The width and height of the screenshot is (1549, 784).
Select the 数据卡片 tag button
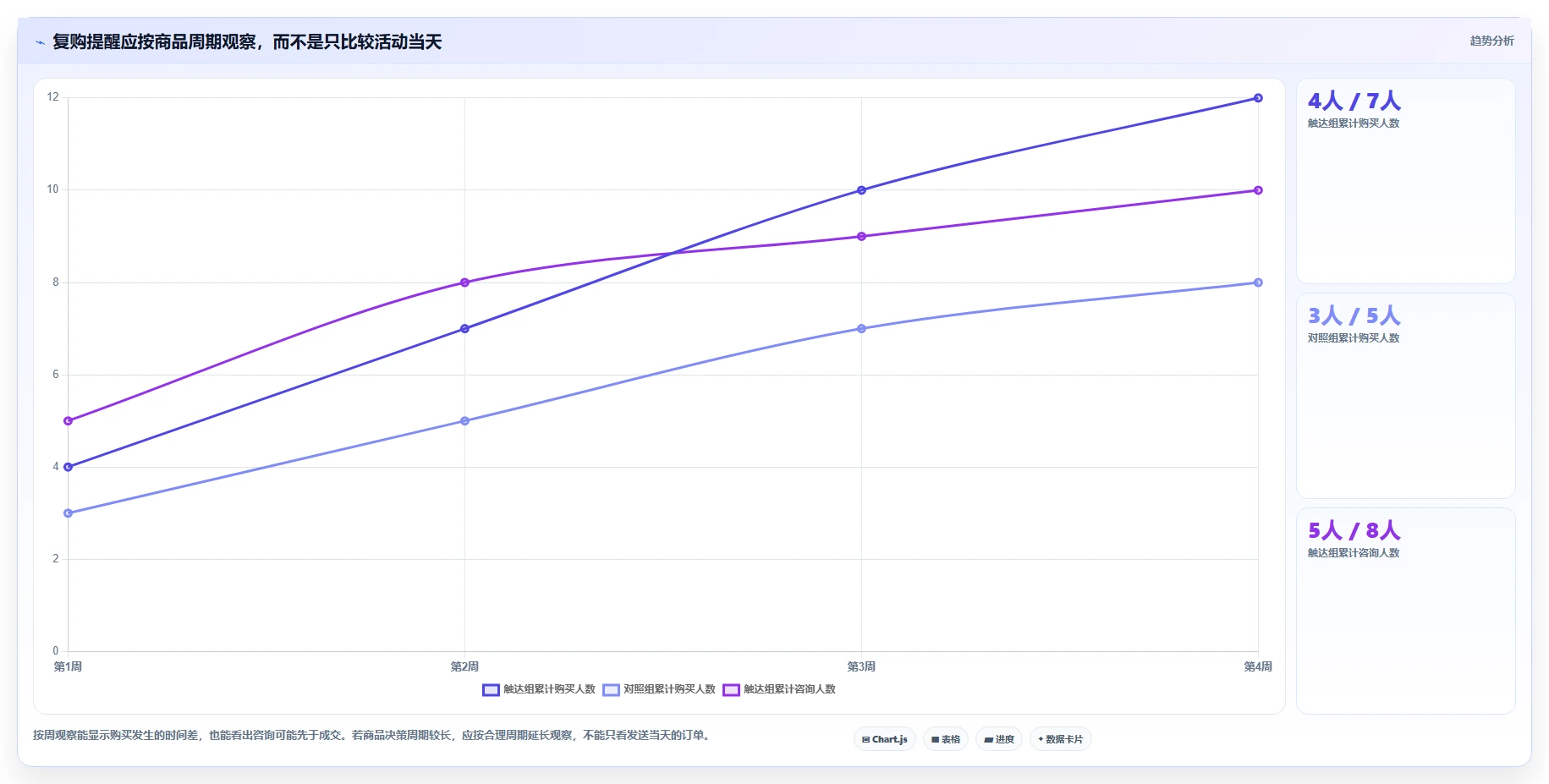tap(1061, 739)
